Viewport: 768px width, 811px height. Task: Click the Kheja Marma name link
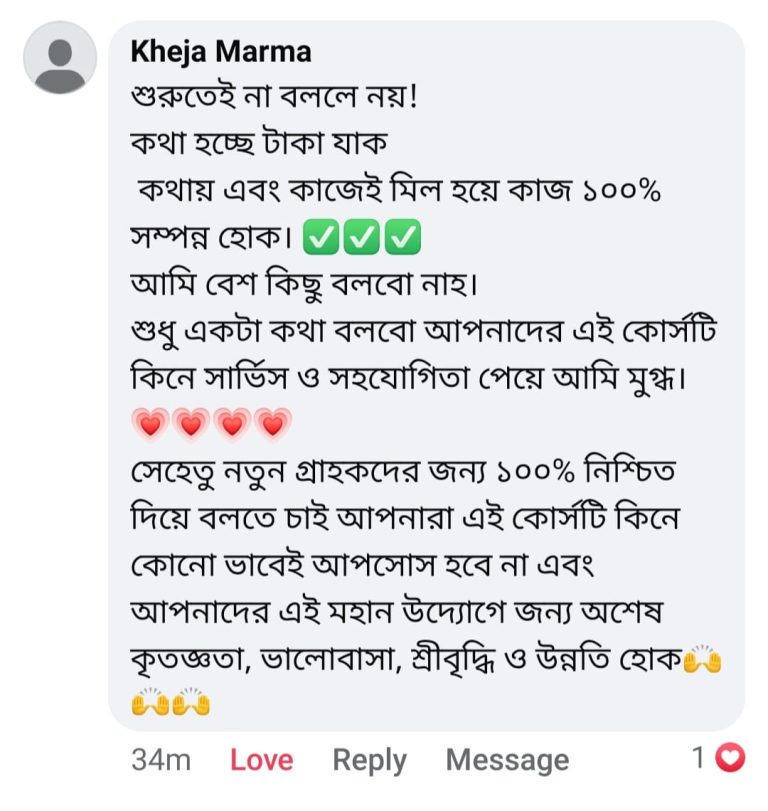221,51
